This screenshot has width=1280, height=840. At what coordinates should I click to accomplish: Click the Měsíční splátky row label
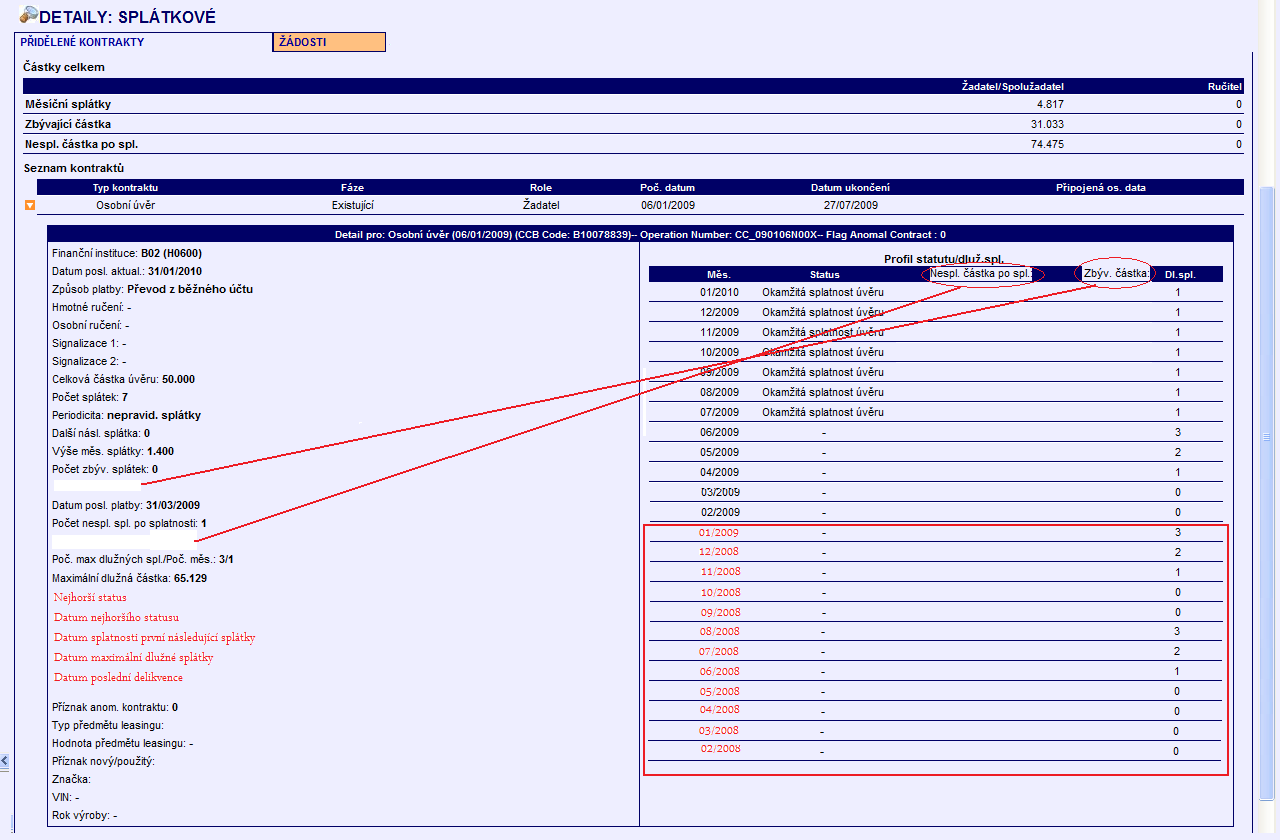pos(68,104)
